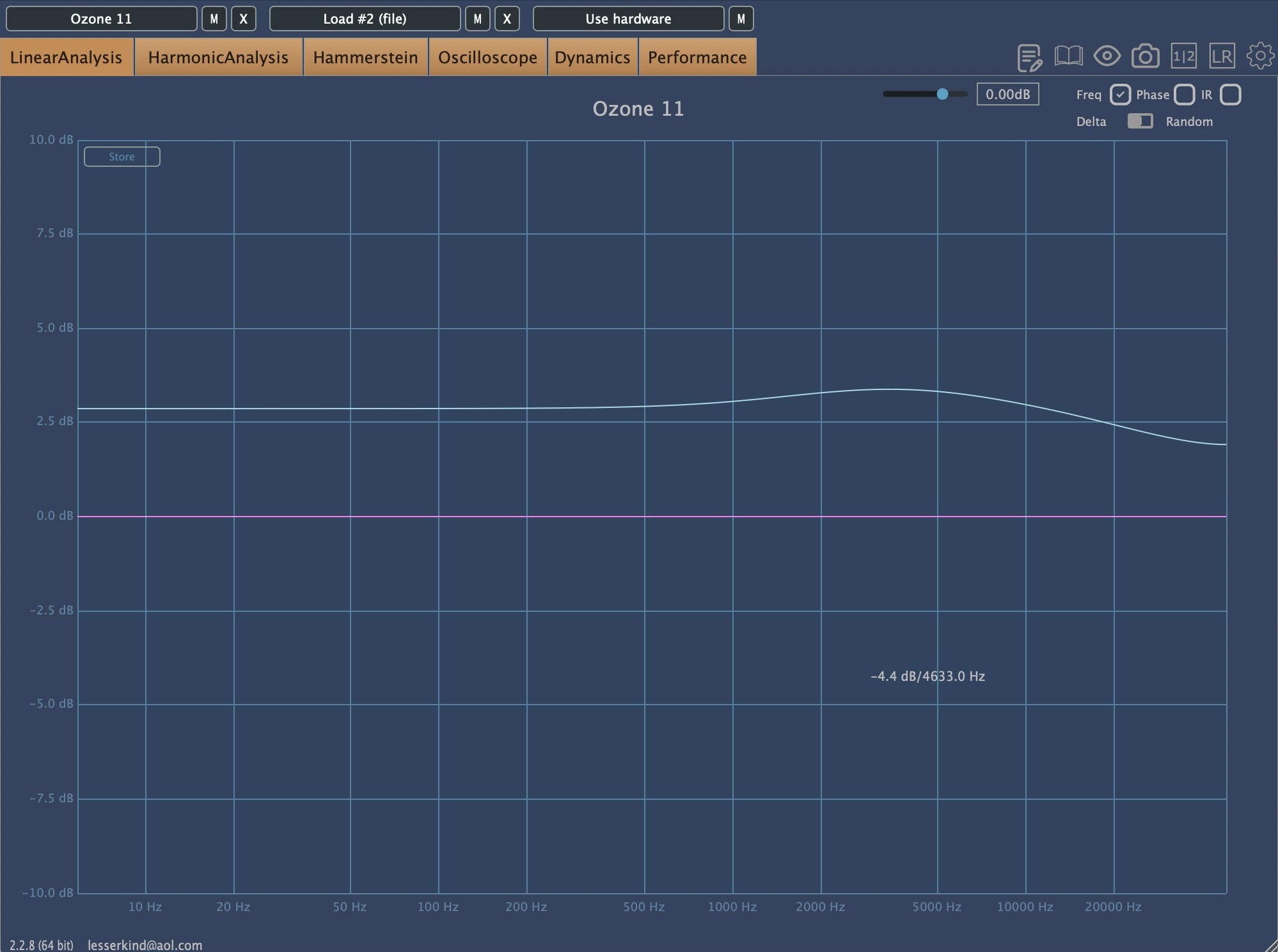Open the Hammerstein tab
Image resolution: width=1278 pixels, height=952 pixels.
(365, 57)
